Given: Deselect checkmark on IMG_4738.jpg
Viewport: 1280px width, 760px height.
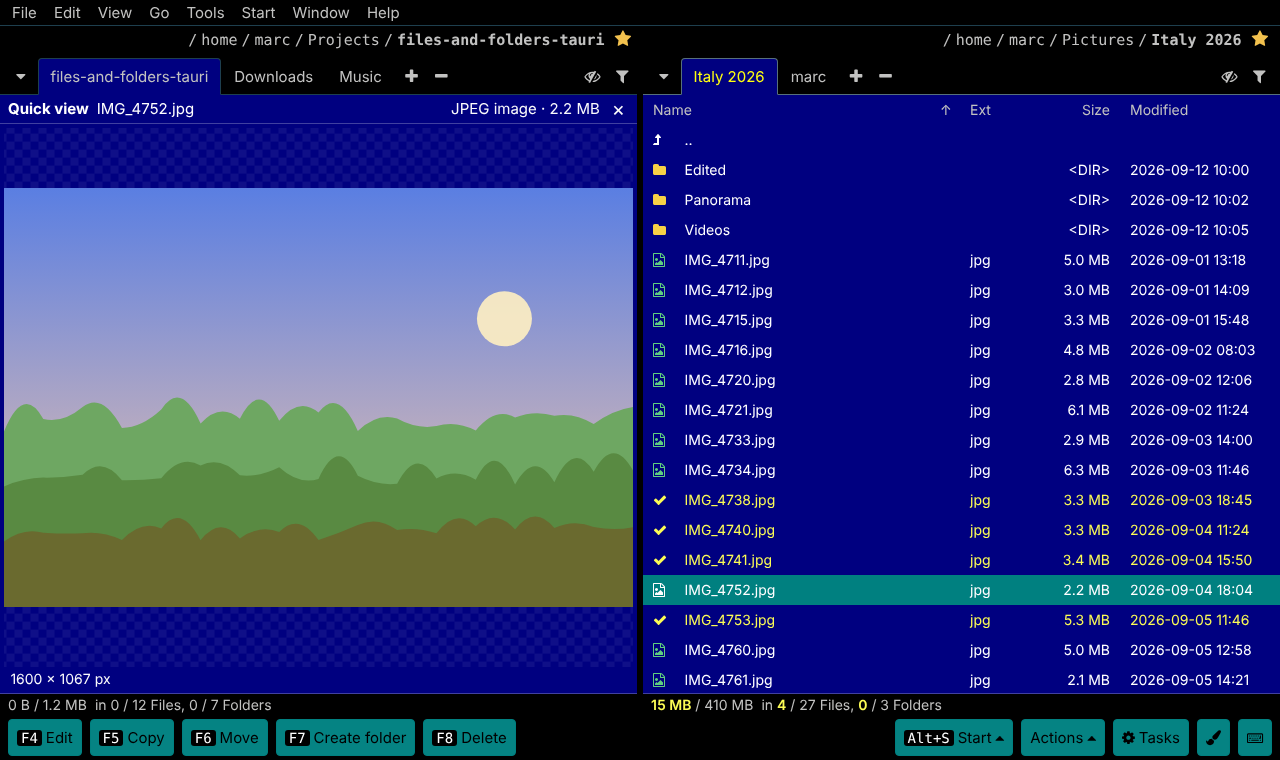Looking at the screenshot, I should point(659,500).
